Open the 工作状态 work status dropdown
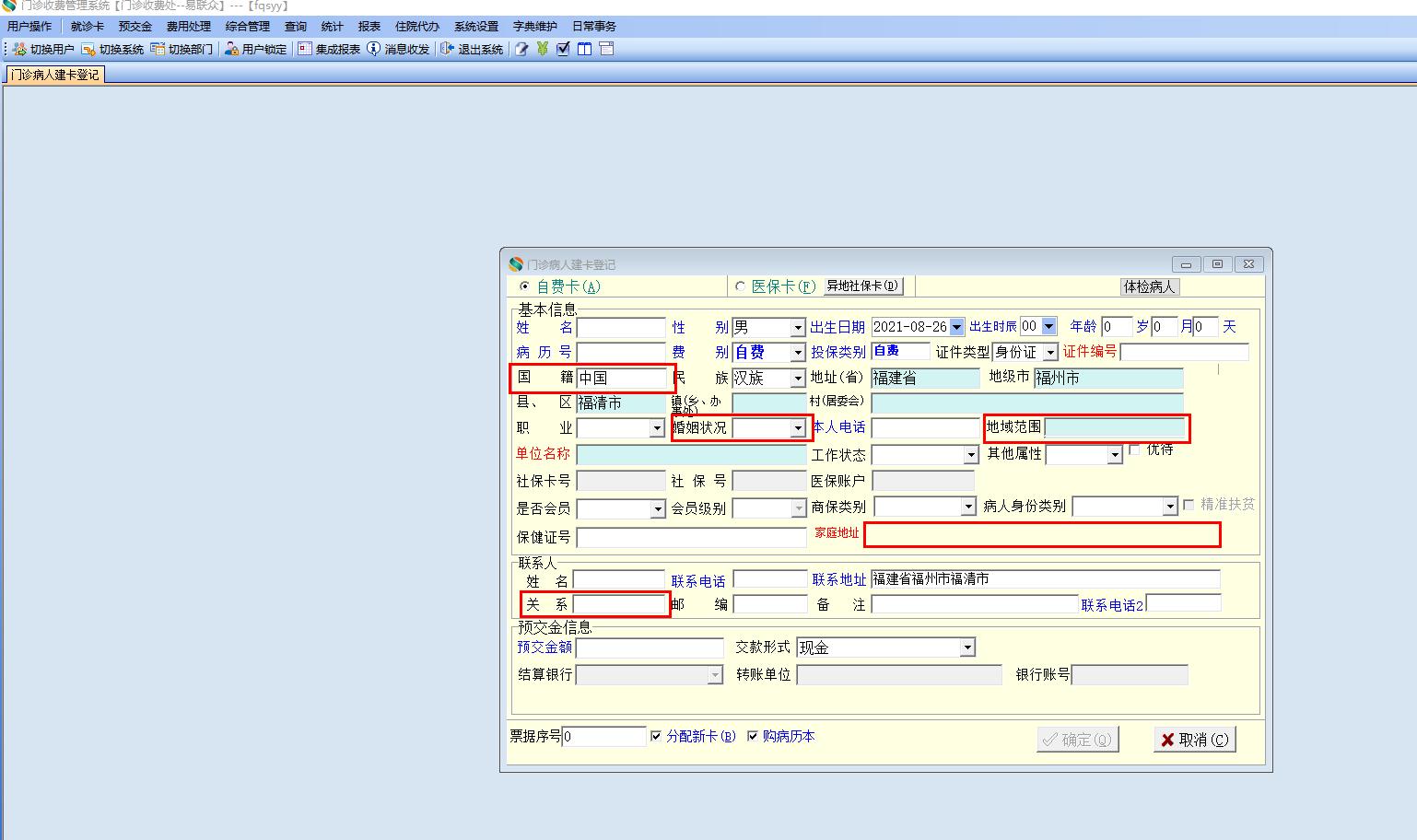1417x840 pixels. click(970, 455)
